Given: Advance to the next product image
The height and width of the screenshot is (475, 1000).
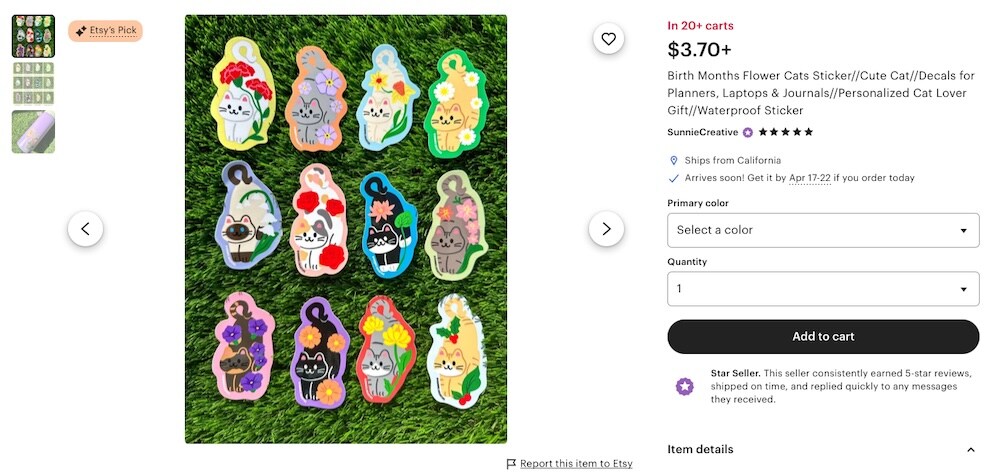Looking at the screenshot, I should pyautogui.click(x=606, y=229).
